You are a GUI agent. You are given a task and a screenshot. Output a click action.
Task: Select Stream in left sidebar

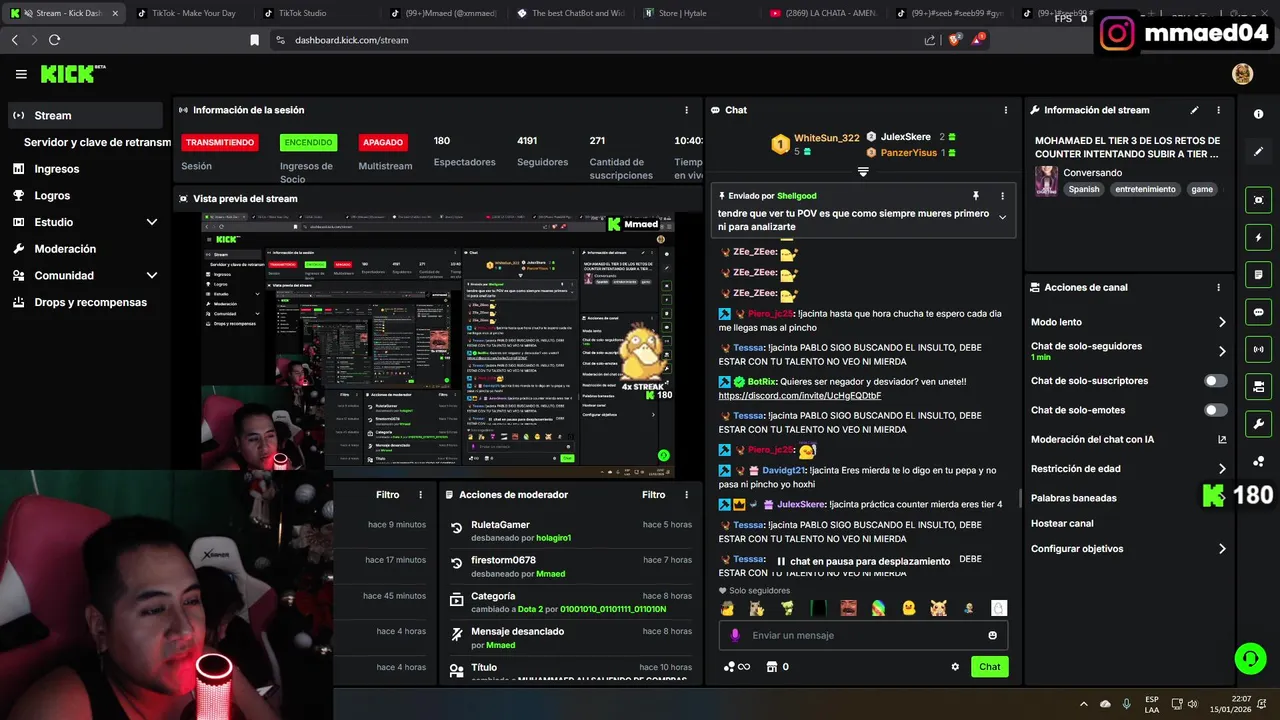[85, 115]
